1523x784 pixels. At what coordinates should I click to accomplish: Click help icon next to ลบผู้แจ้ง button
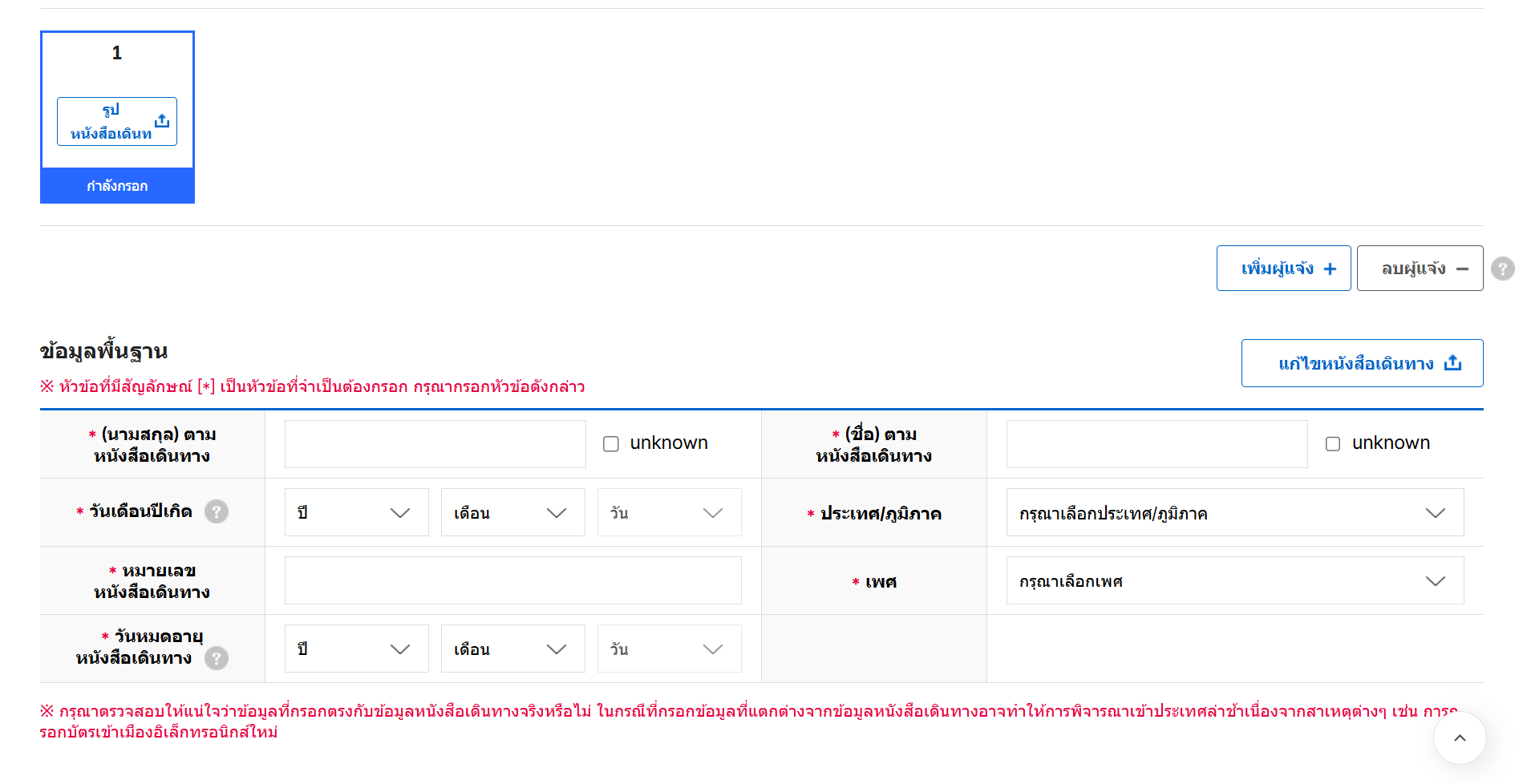[1502, 269]
